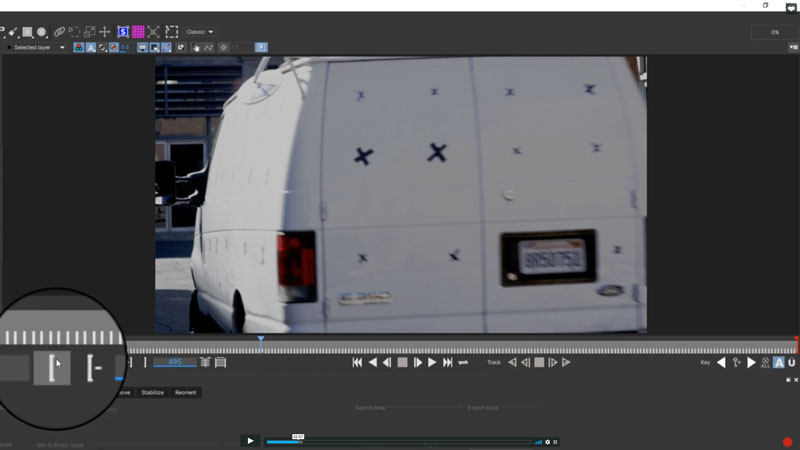The image size is (800, 450).
Task: Click the reset timeline zoom icon
Action: click(220, 362)
